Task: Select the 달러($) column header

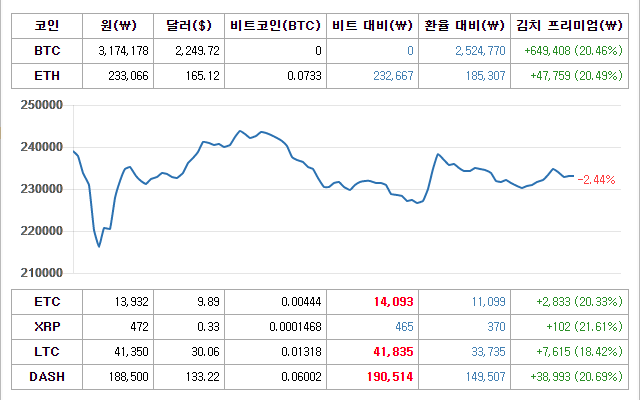Action: point(189,26)
